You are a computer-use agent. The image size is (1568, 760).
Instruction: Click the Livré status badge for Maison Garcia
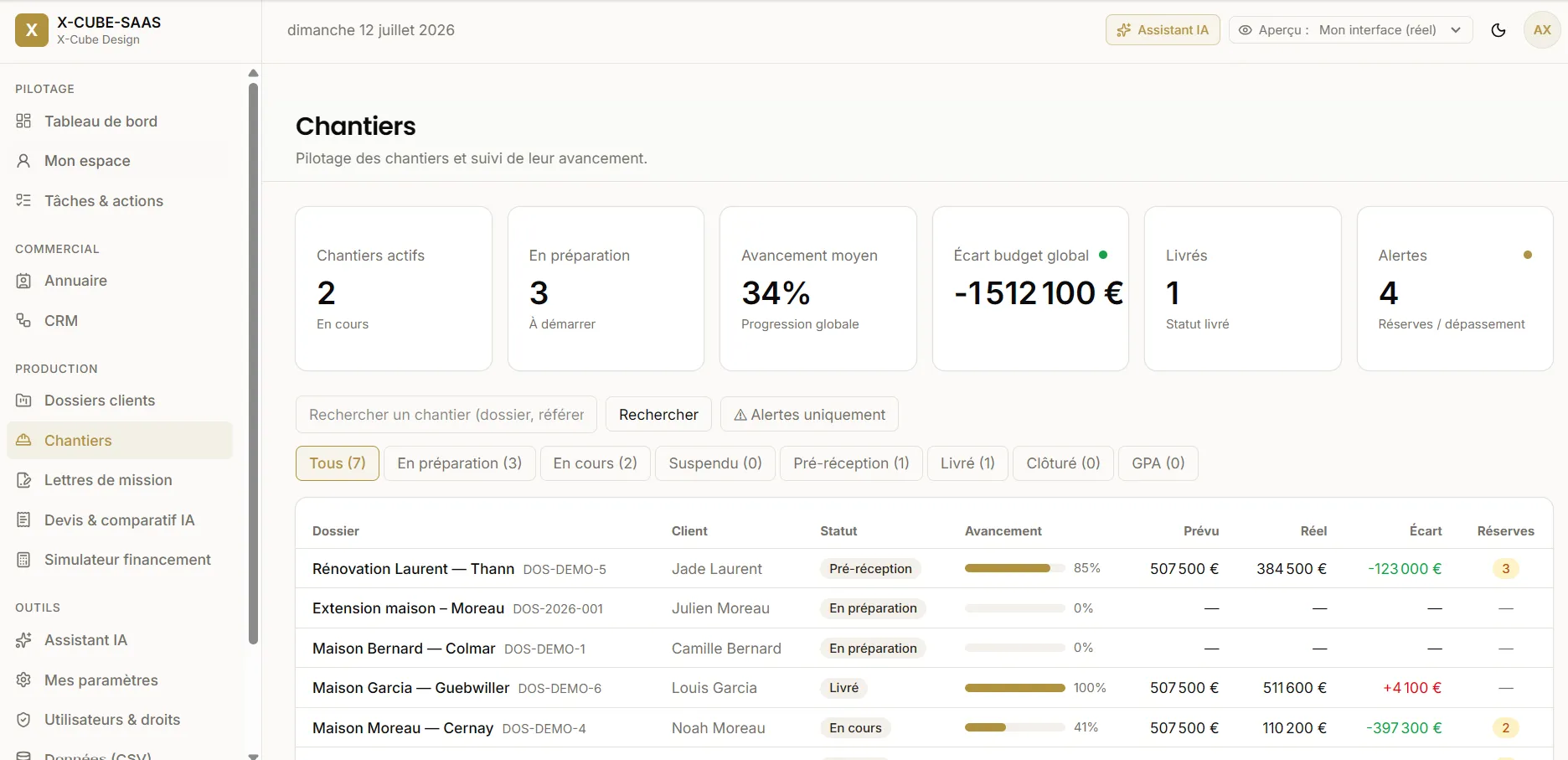pyautogui.click(x=843, y=688)
